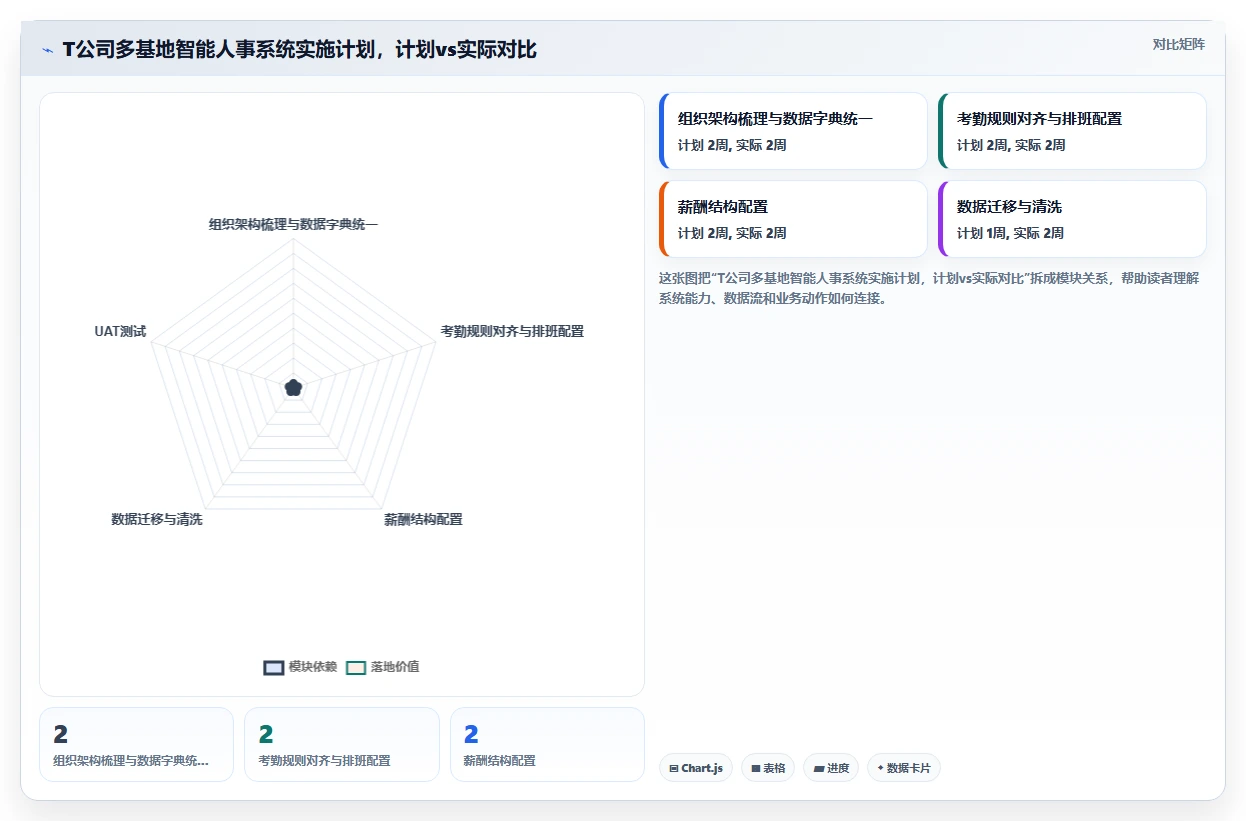Click the radar label 组织架构梳理与数据字典统一
The width and height of the screenshot is (1246, 821).
[293, 224]
